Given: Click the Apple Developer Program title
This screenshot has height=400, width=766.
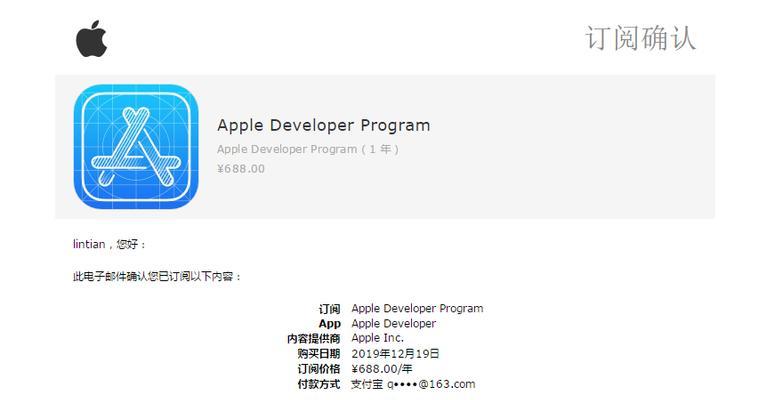Looking at the screenshot, I should pos(323,126).
